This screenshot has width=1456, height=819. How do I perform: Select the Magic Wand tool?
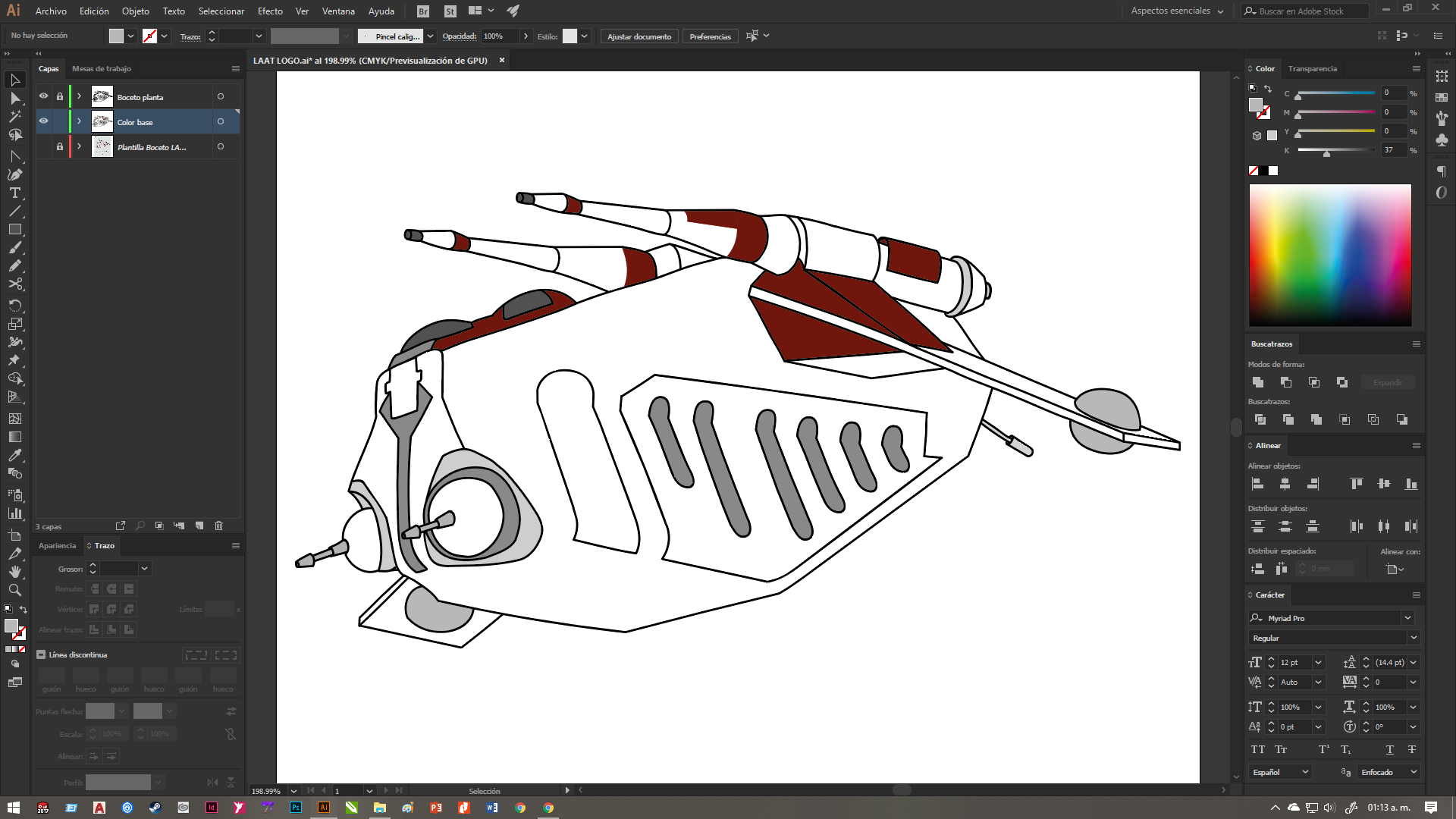point(14,117)
